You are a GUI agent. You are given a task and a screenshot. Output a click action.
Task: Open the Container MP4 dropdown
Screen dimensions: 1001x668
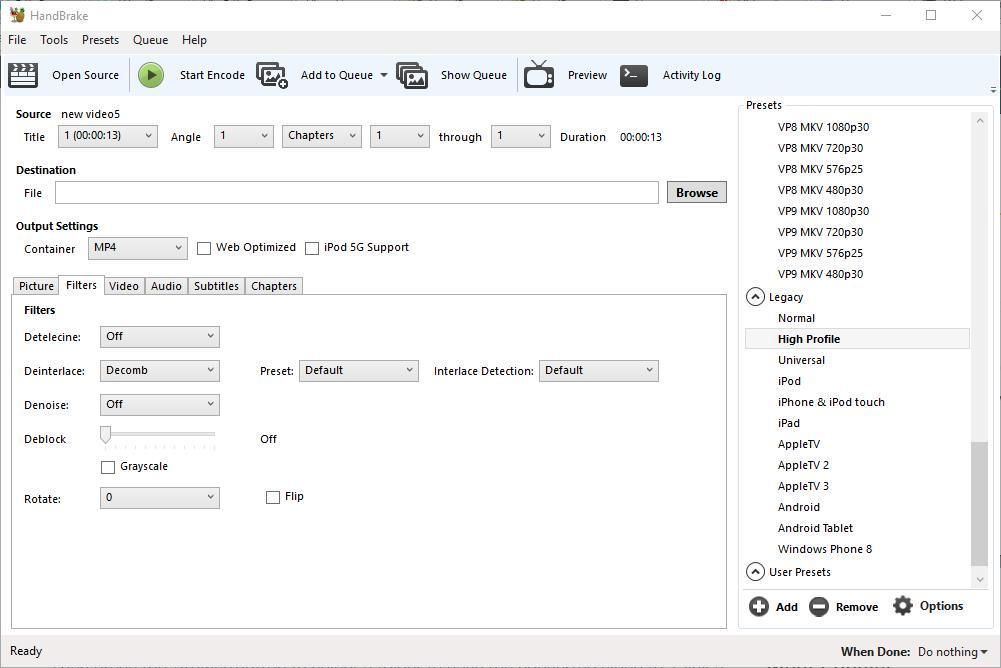click(x=138, y=248)
